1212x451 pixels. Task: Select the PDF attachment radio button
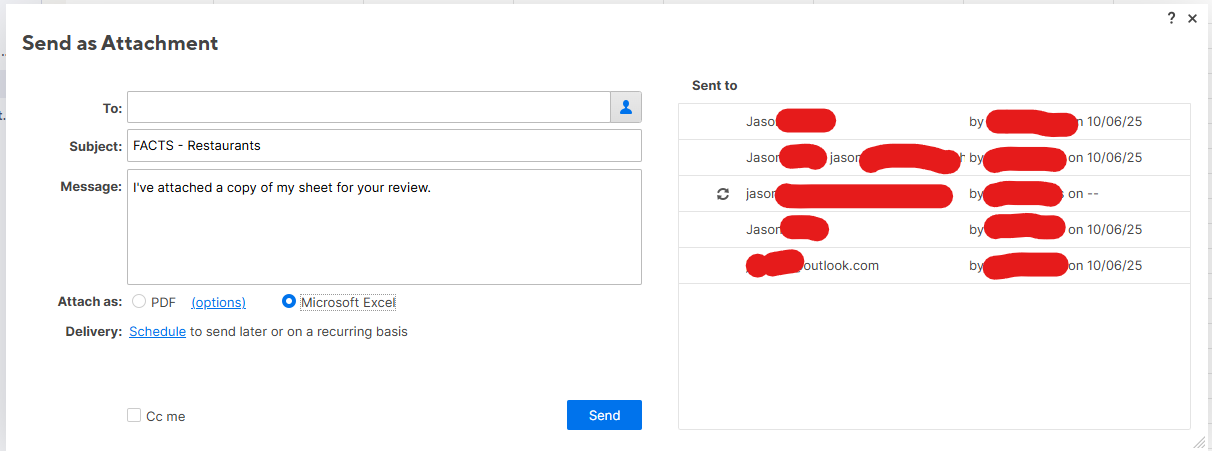139,302
